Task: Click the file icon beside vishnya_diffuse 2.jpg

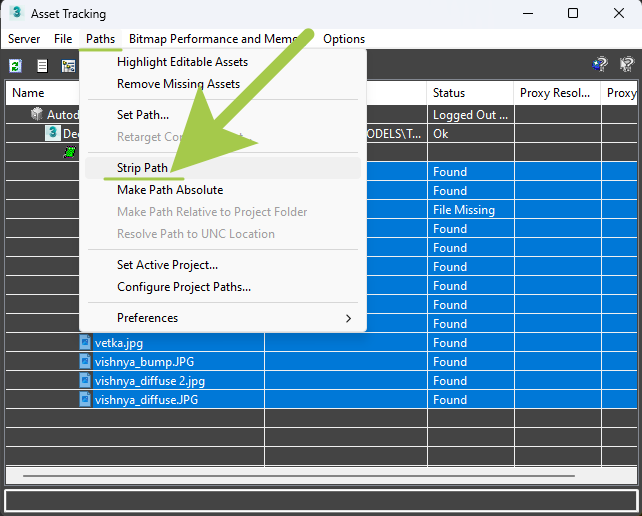Action: click(85, 380)
